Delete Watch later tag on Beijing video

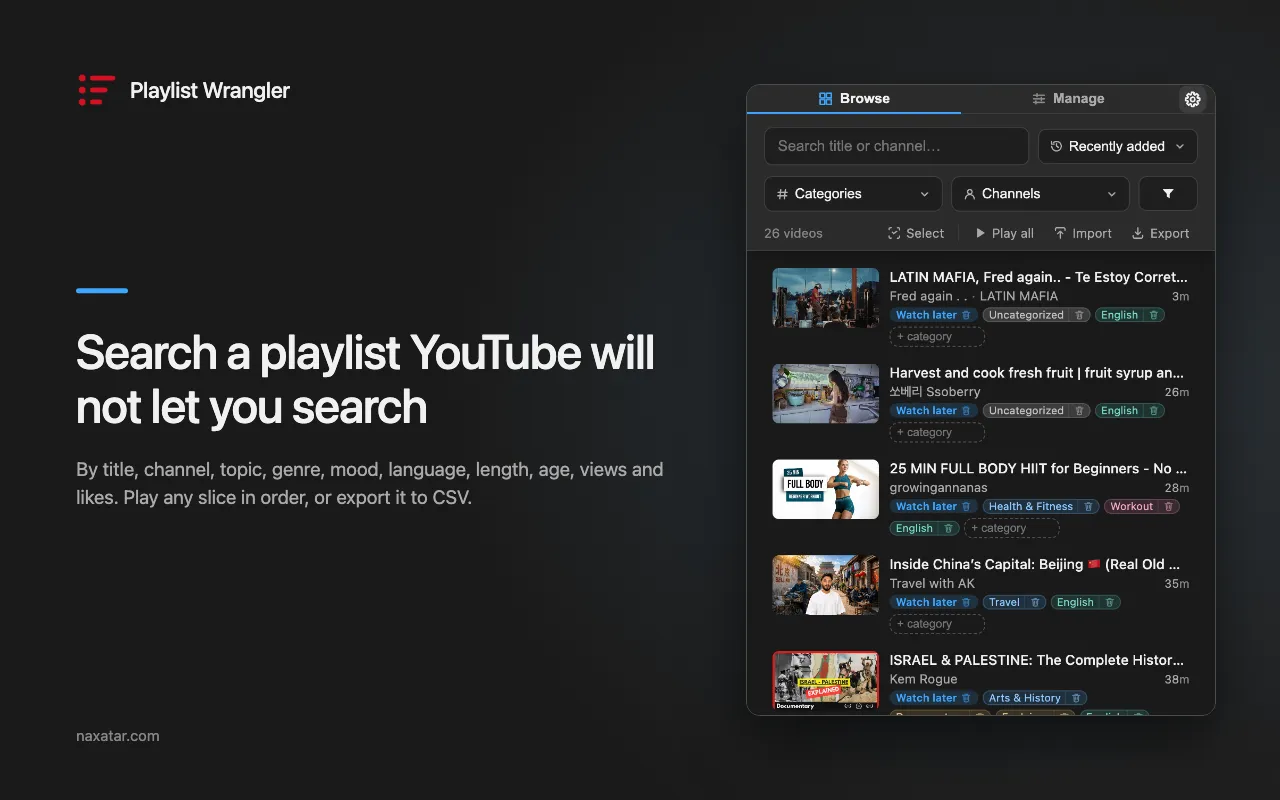click(x=966, y=603)
